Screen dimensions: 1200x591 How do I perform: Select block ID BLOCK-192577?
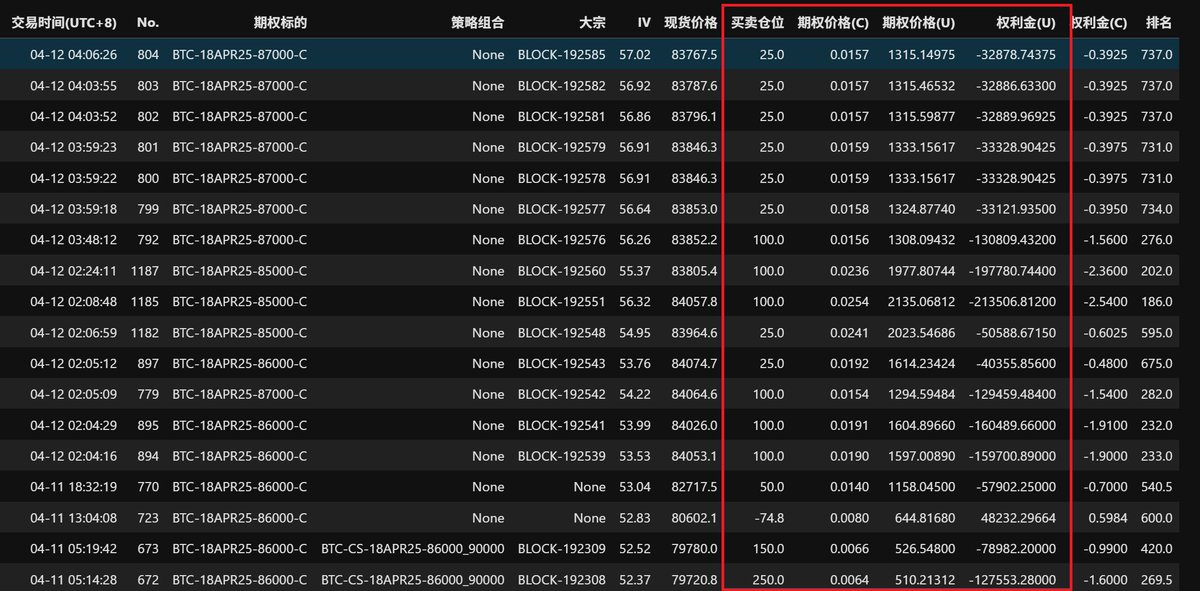(x=561, y=209)
